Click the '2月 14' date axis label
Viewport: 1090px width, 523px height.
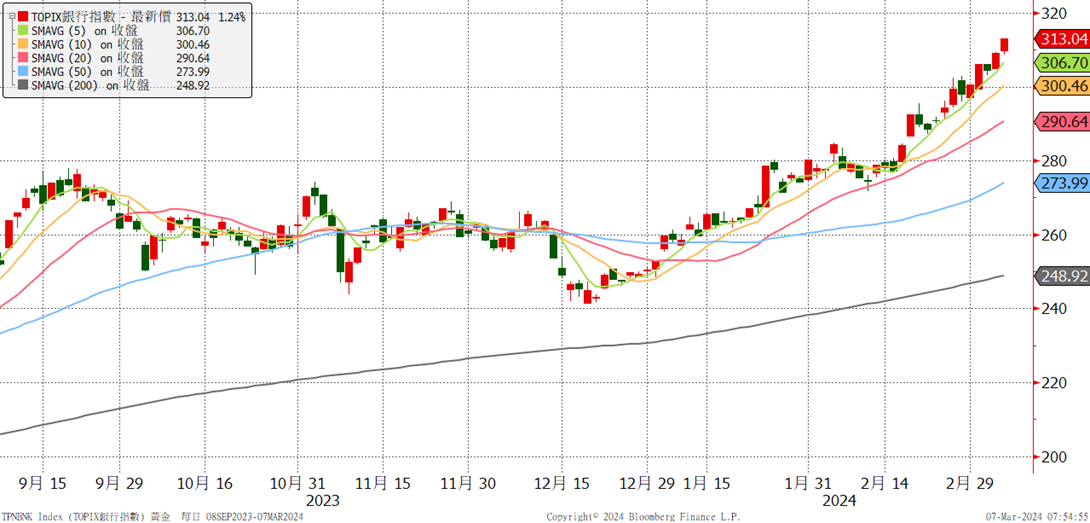tap(884, 483)
